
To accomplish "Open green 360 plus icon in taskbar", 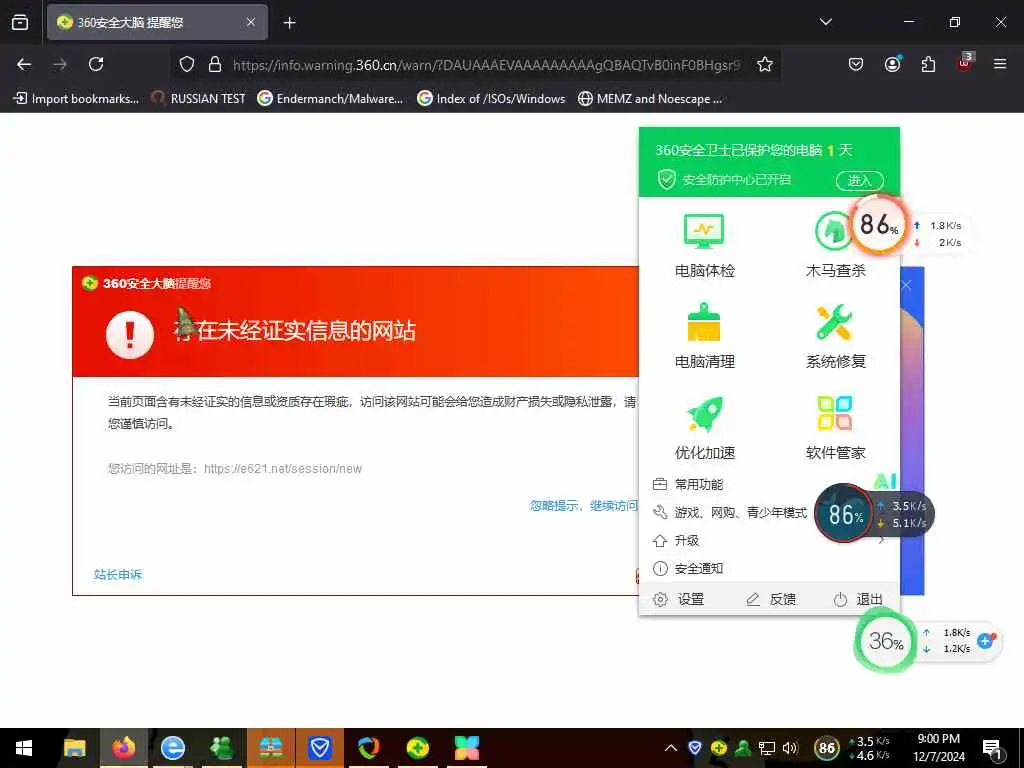I will tap(417, 748).
